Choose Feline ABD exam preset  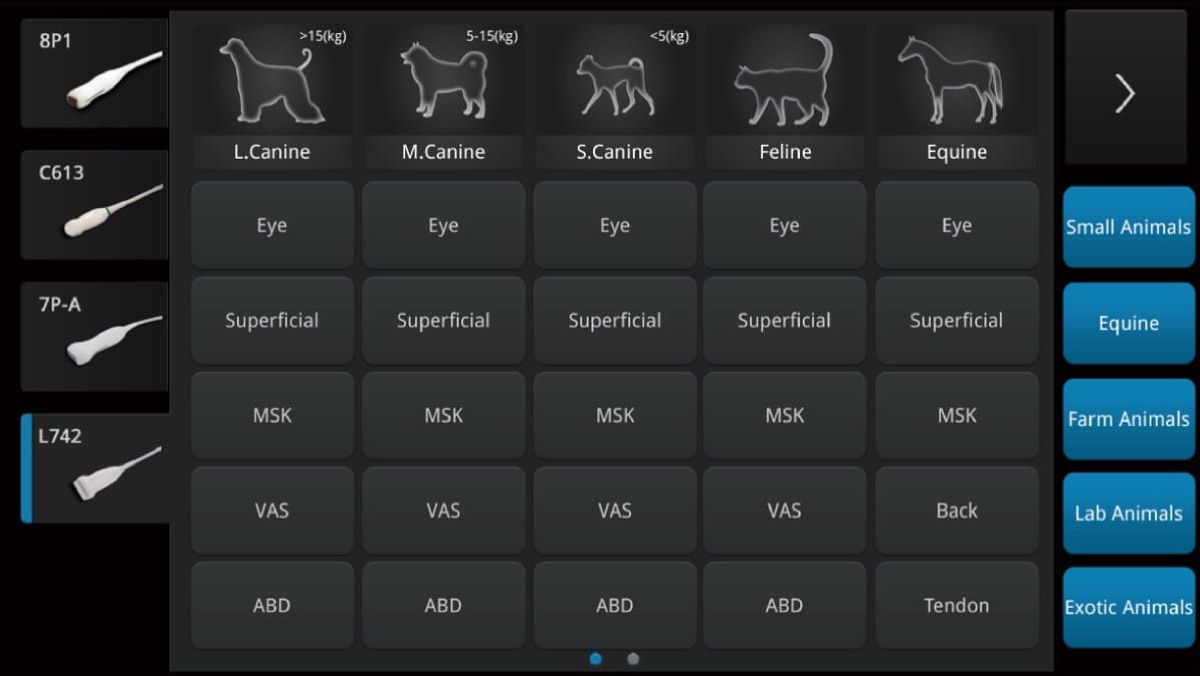pyautogui.click(x=784, y=605)
